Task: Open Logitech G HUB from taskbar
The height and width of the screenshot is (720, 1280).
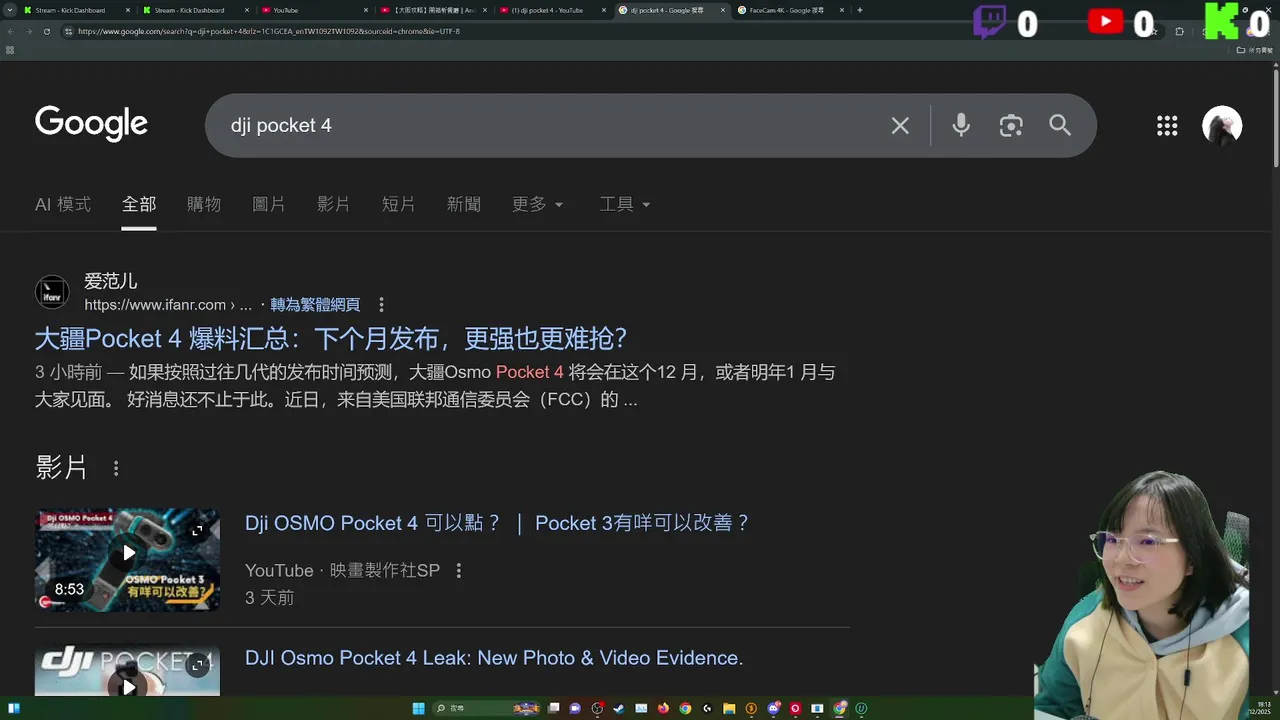Action: tap(707, 708)
